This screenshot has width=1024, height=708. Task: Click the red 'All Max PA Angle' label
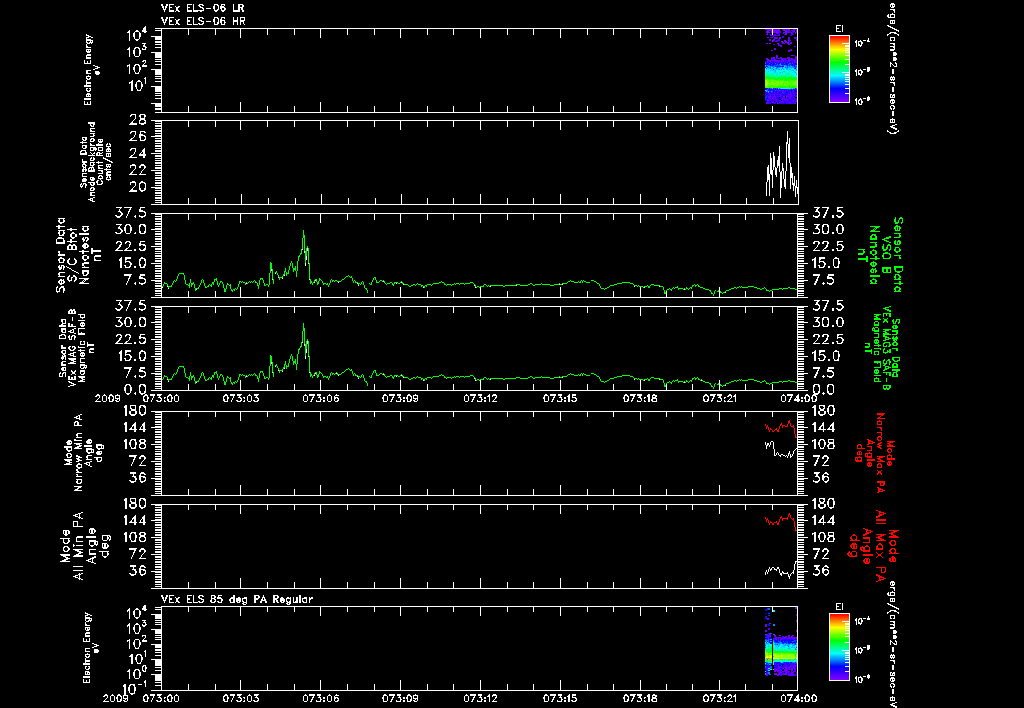[x=872, y=545]
